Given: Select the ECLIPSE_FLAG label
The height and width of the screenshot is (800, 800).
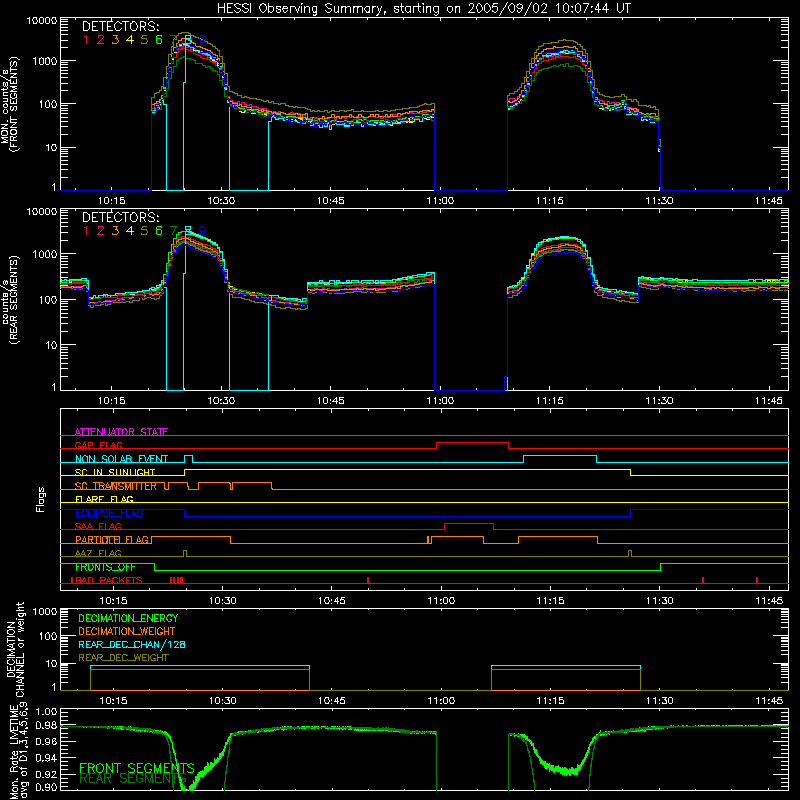Looking at the screenshot, I should pyautogui.click(x=109, y=513).
